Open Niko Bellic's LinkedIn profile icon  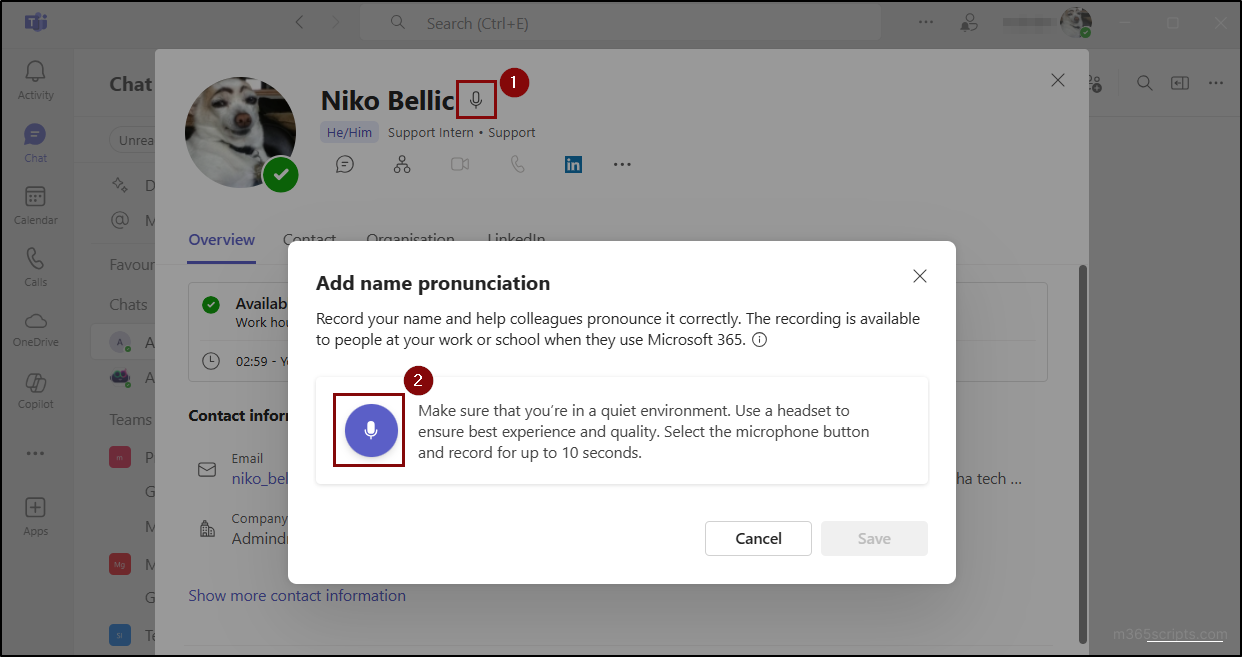[573, 164]
